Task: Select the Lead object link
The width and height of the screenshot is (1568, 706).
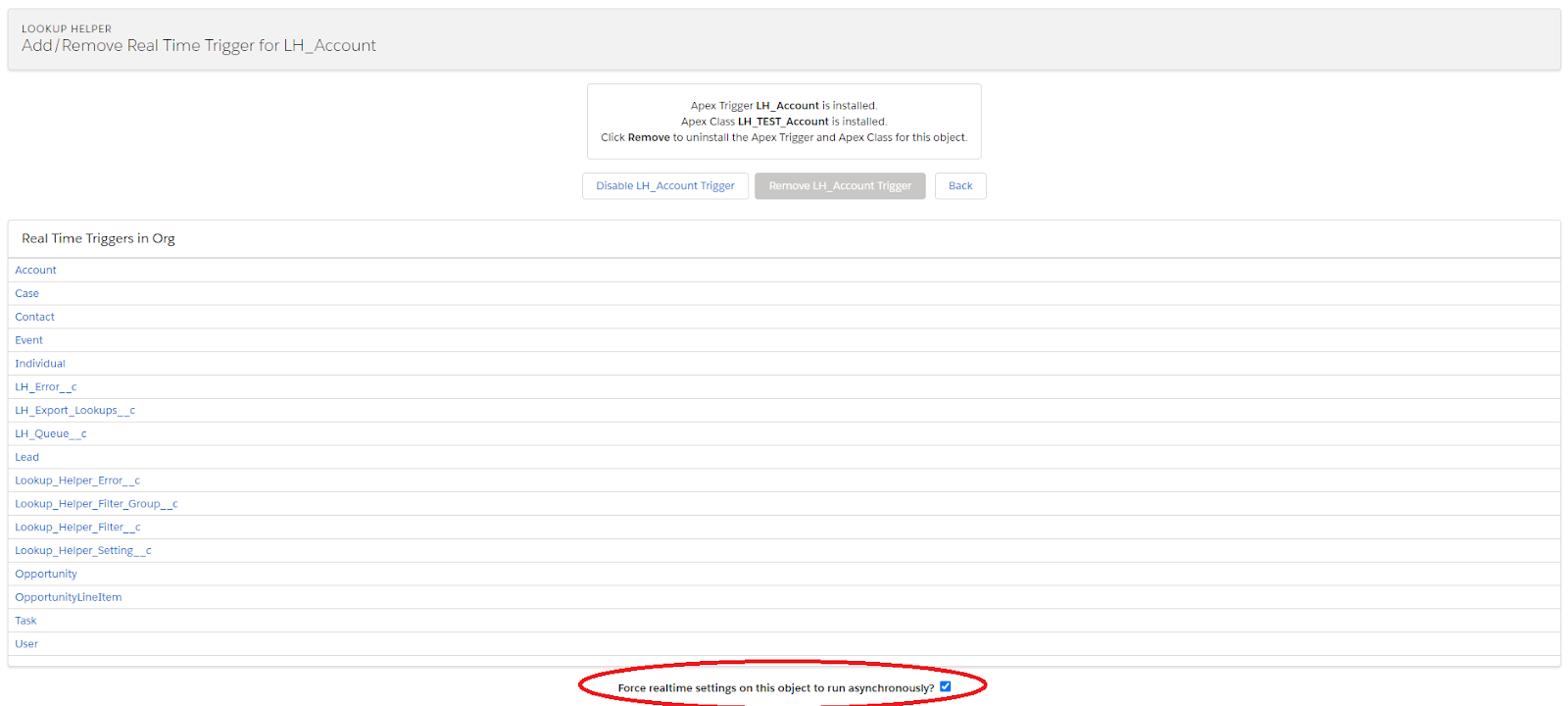Action: tap(26, 458)
